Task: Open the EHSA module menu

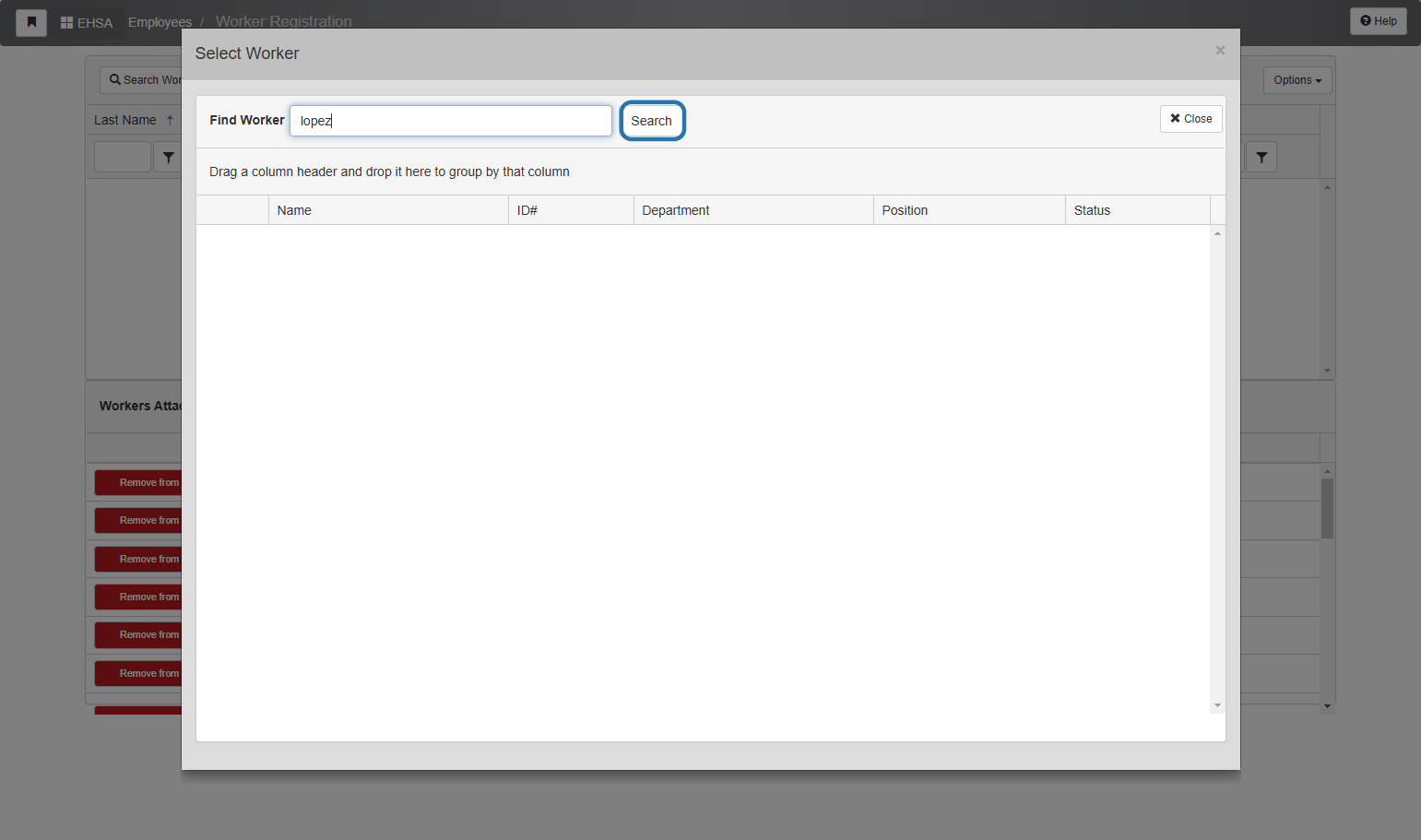Action: [87, 22]
